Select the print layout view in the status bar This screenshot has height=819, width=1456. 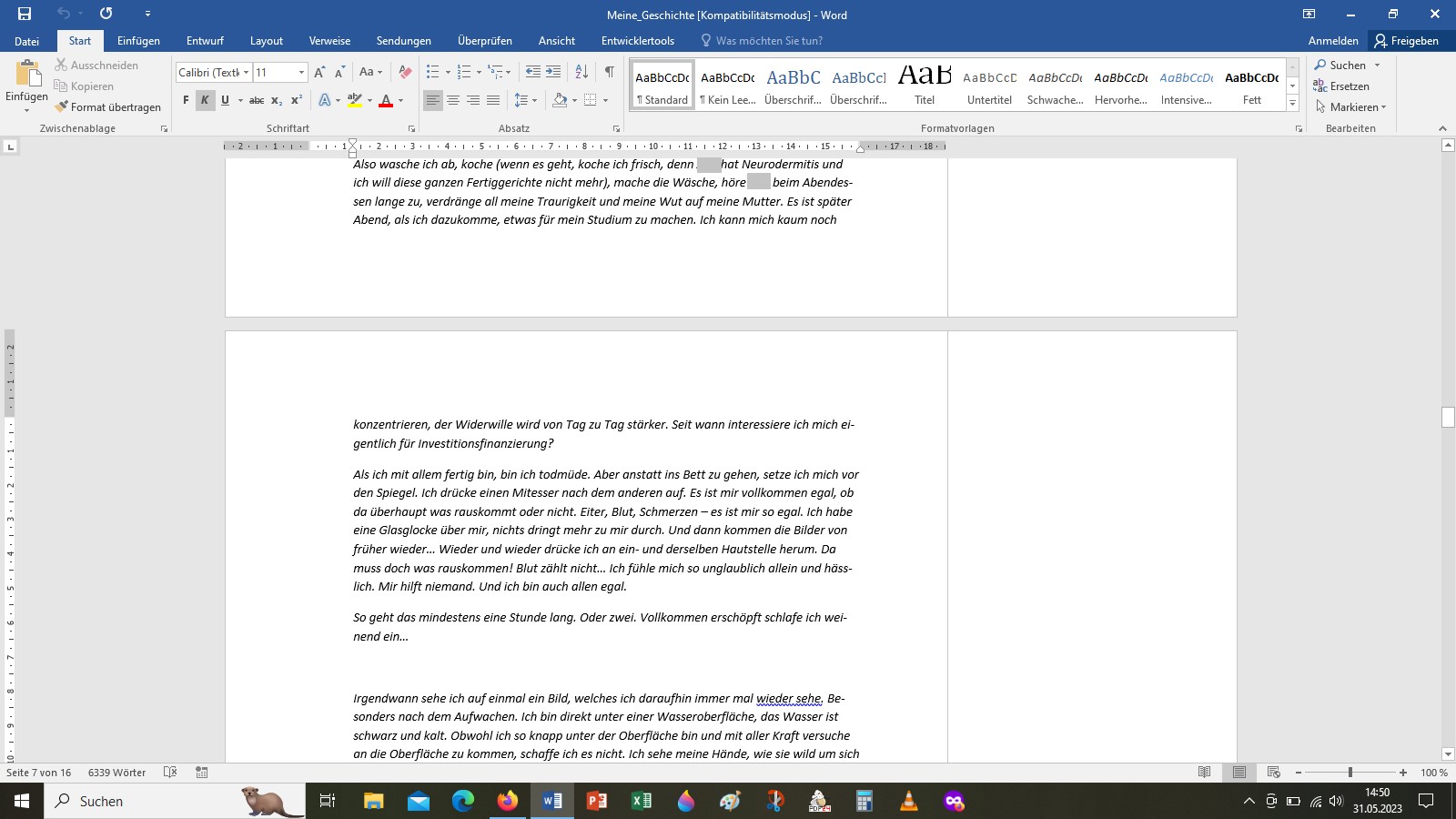tap(1239, 773)
